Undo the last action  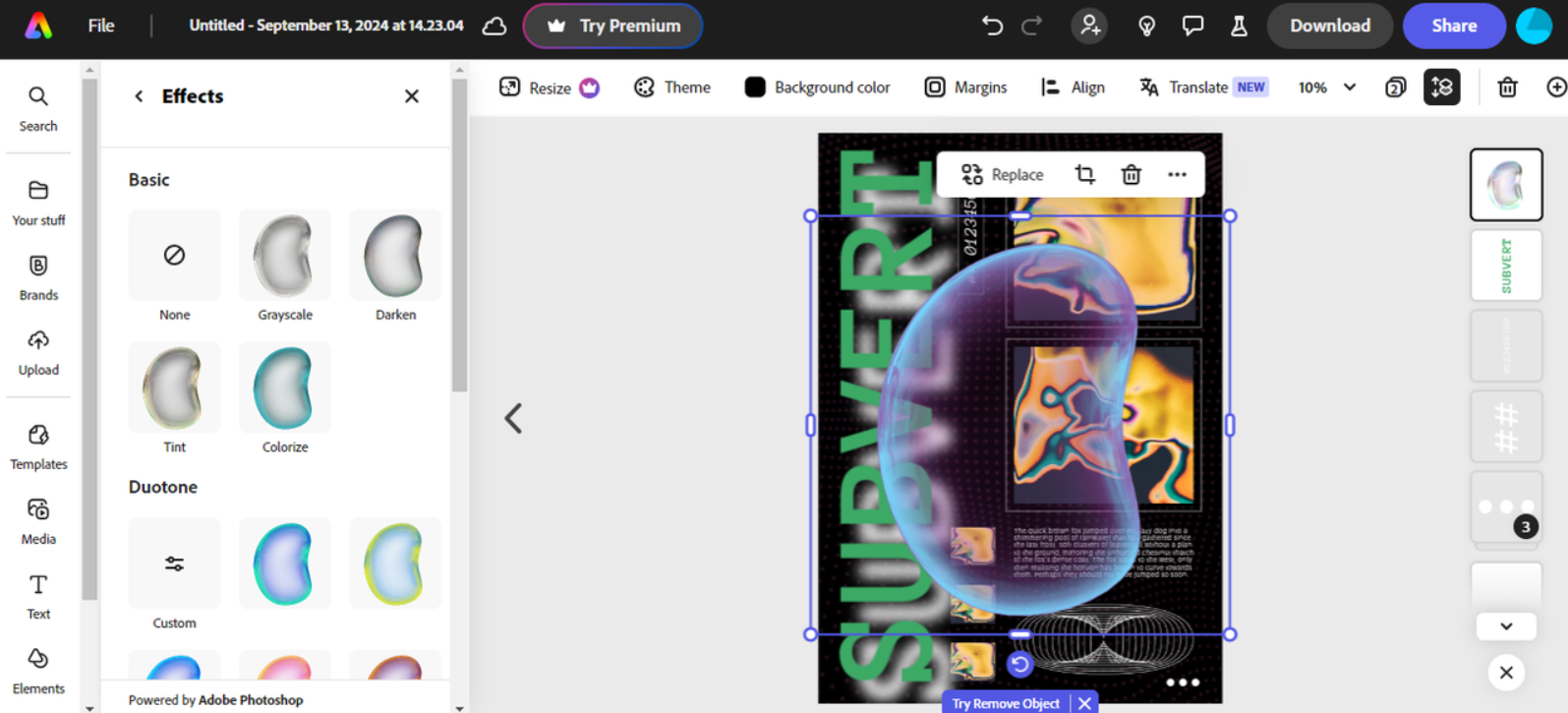point(992,26)
